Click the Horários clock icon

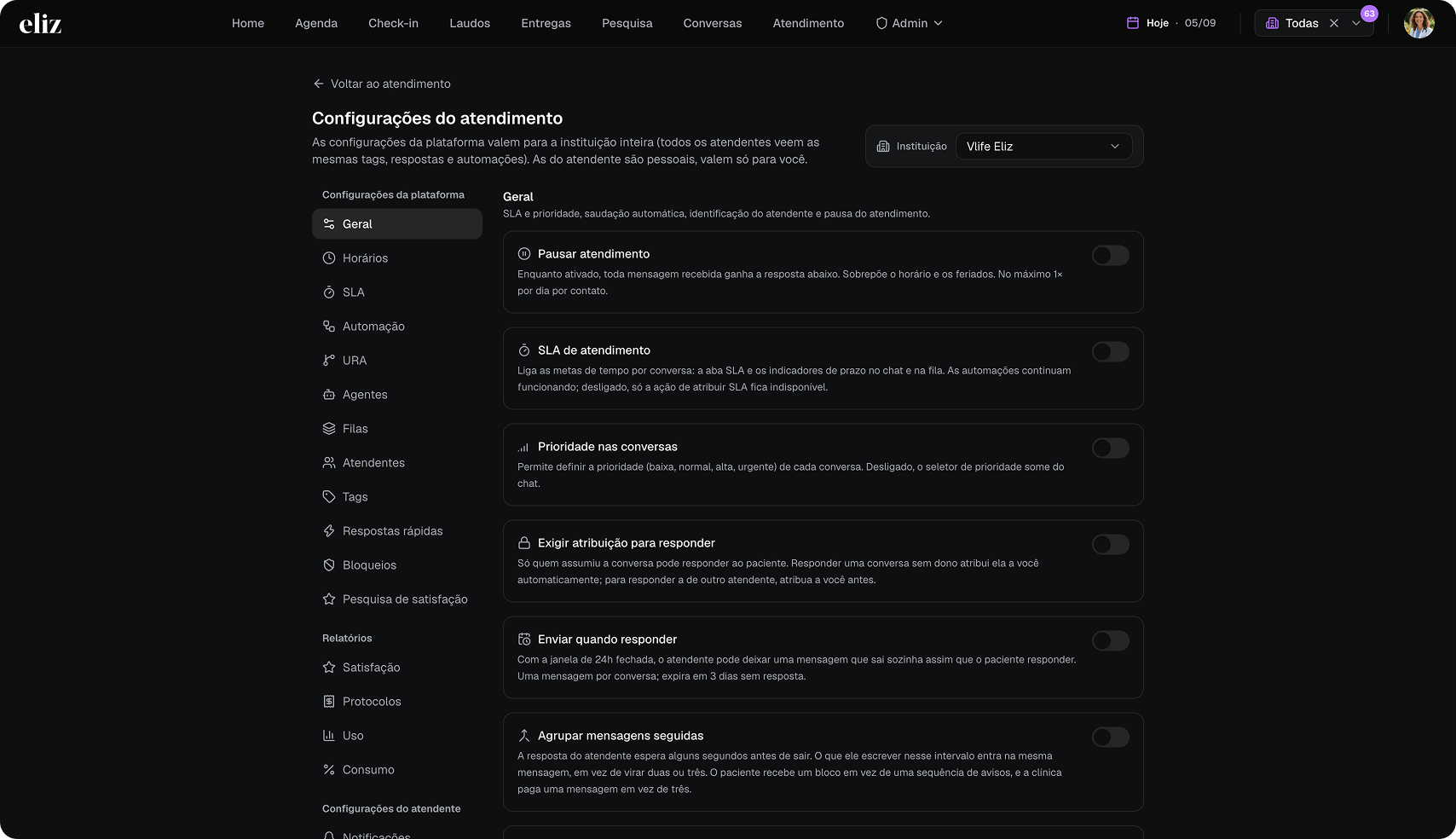click(329, 258)
